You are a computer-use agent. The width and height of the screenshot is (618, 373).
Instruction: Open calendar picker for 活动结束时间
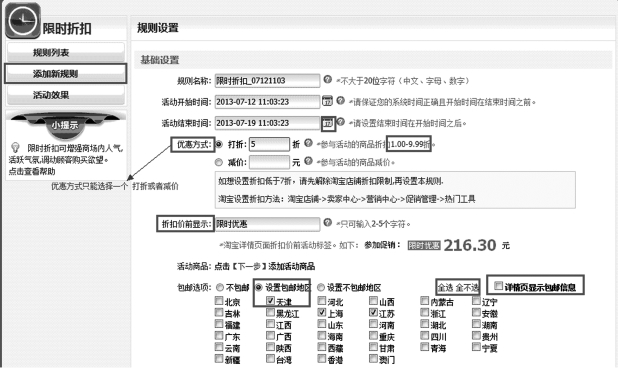tap(328, 123)
